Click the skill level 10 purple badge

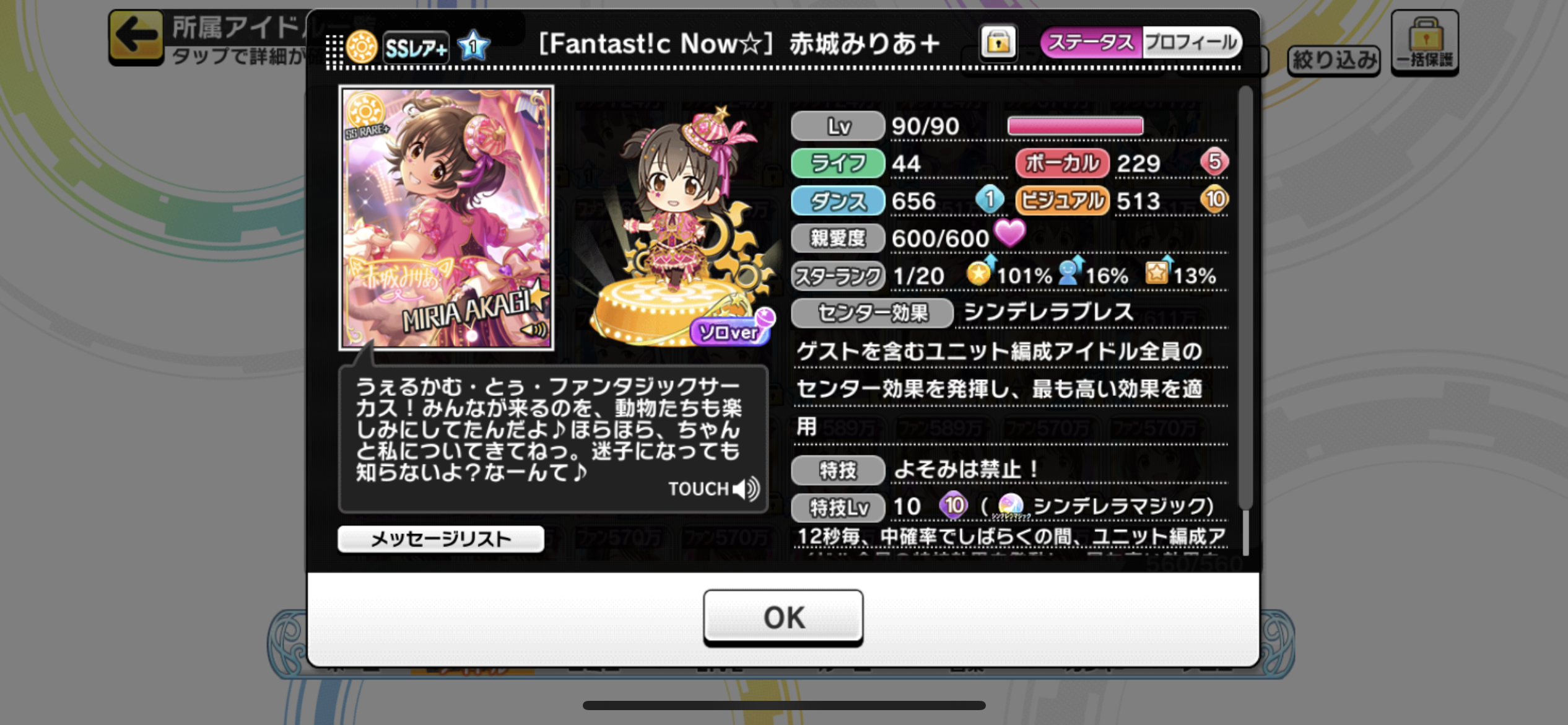[x=954, y=506]
